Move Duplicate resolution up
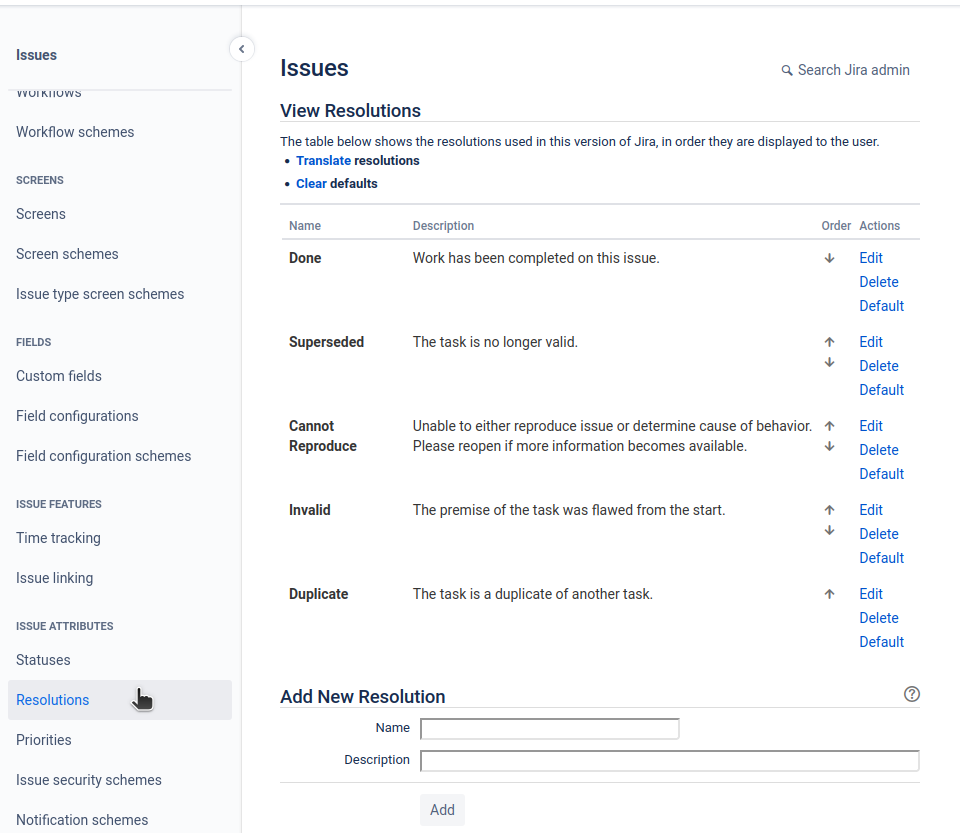960x833 pixels. pos(829,594)
